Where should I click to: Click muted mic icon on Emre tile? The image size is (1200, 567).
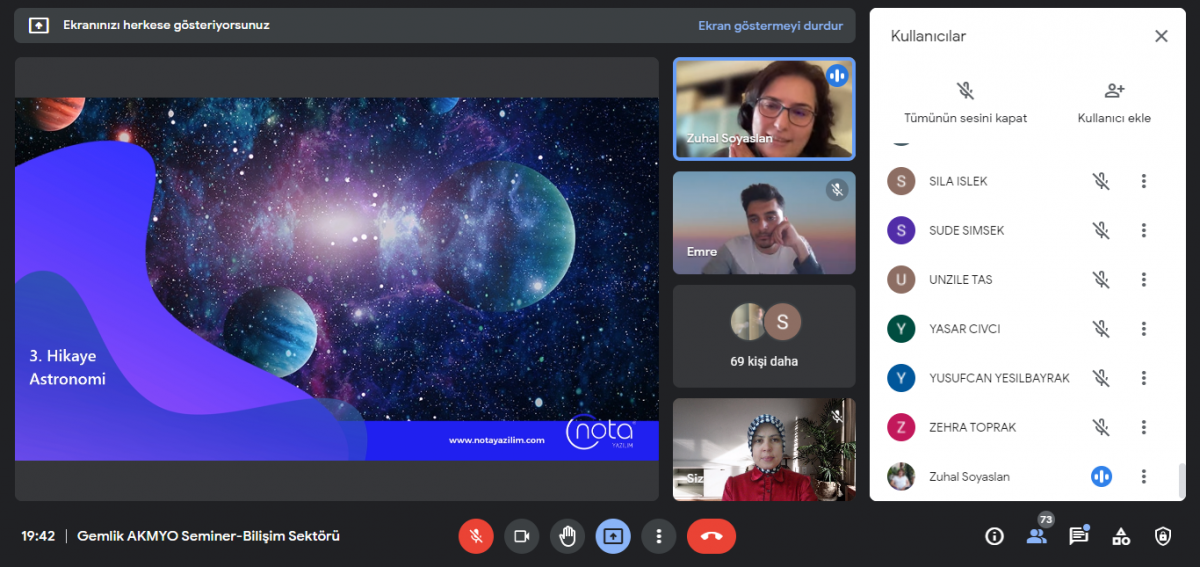[837, 189]
